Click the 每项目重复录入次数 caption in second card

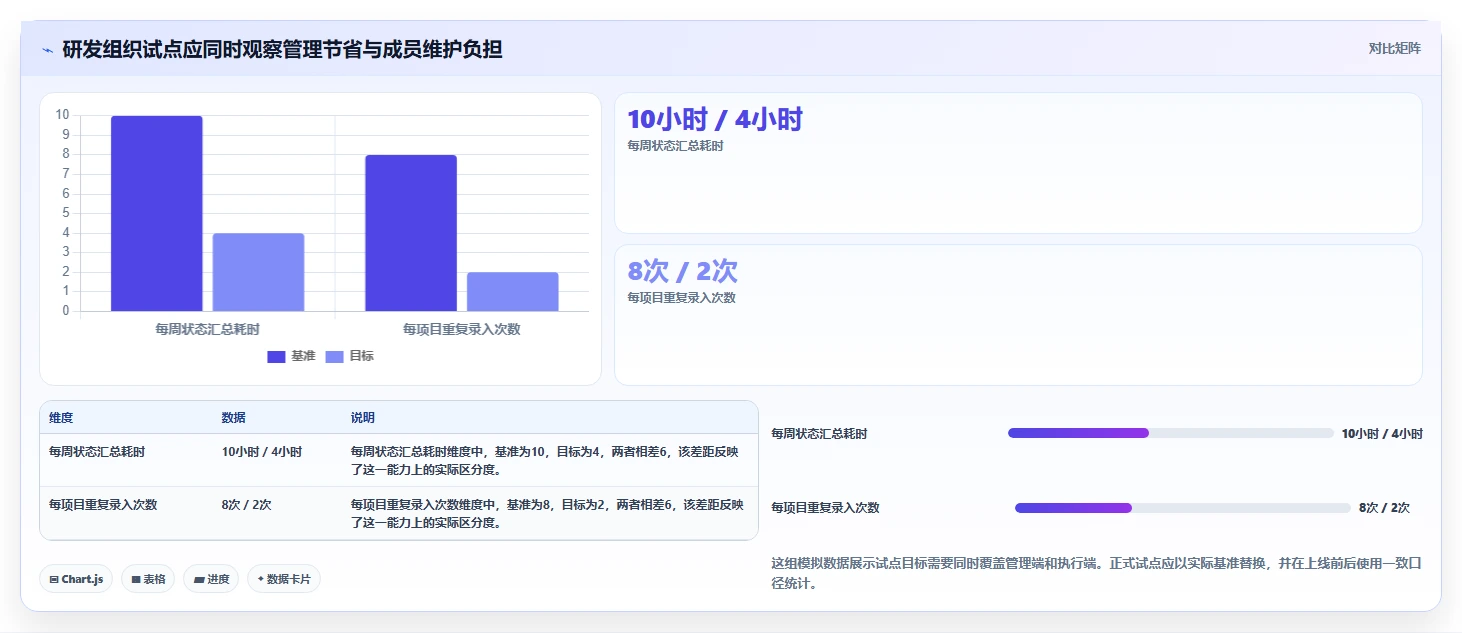click(681, 298)
